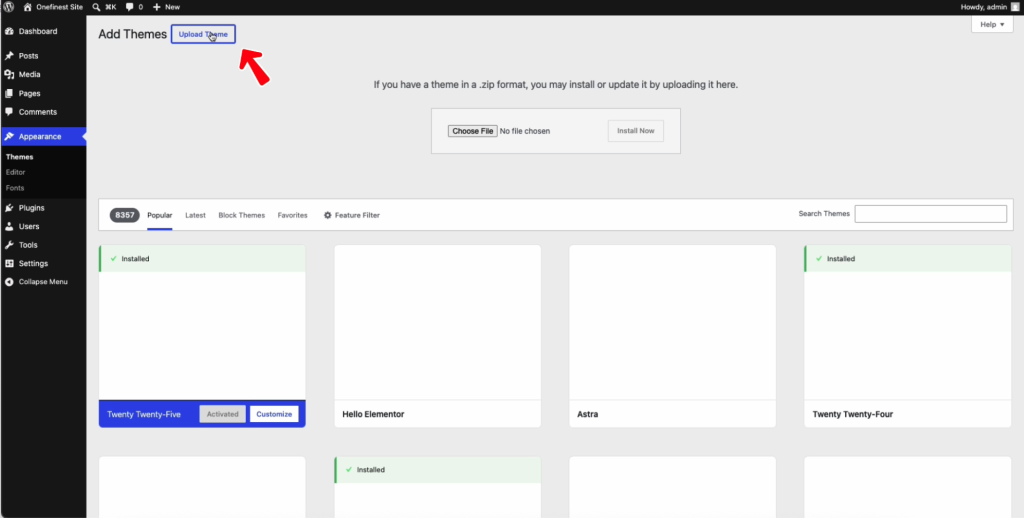Click the Users person icon
The width and height of the screenshot is (1024, 518).
[x=9, y=227]
